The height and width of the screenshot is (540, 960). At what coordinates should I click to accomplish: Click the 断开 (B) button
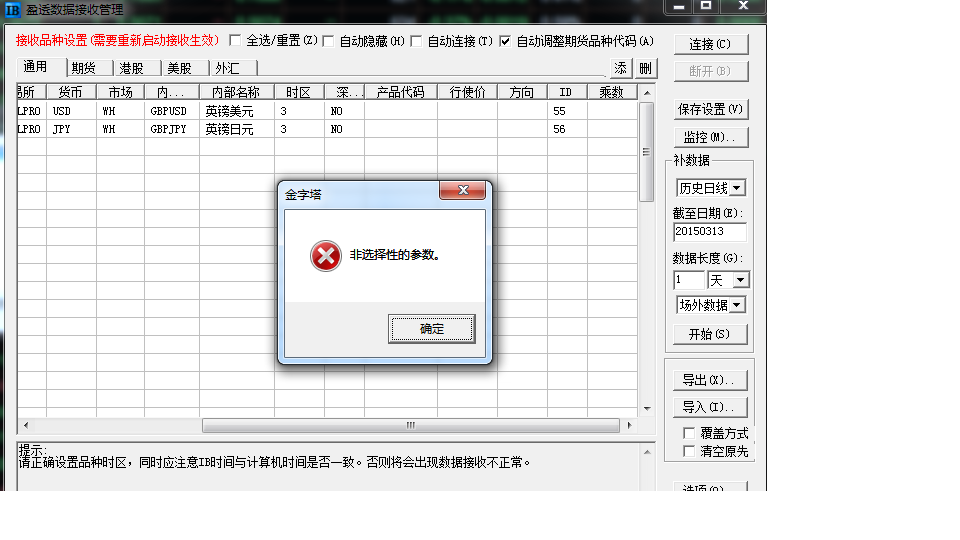pos(710,71)
